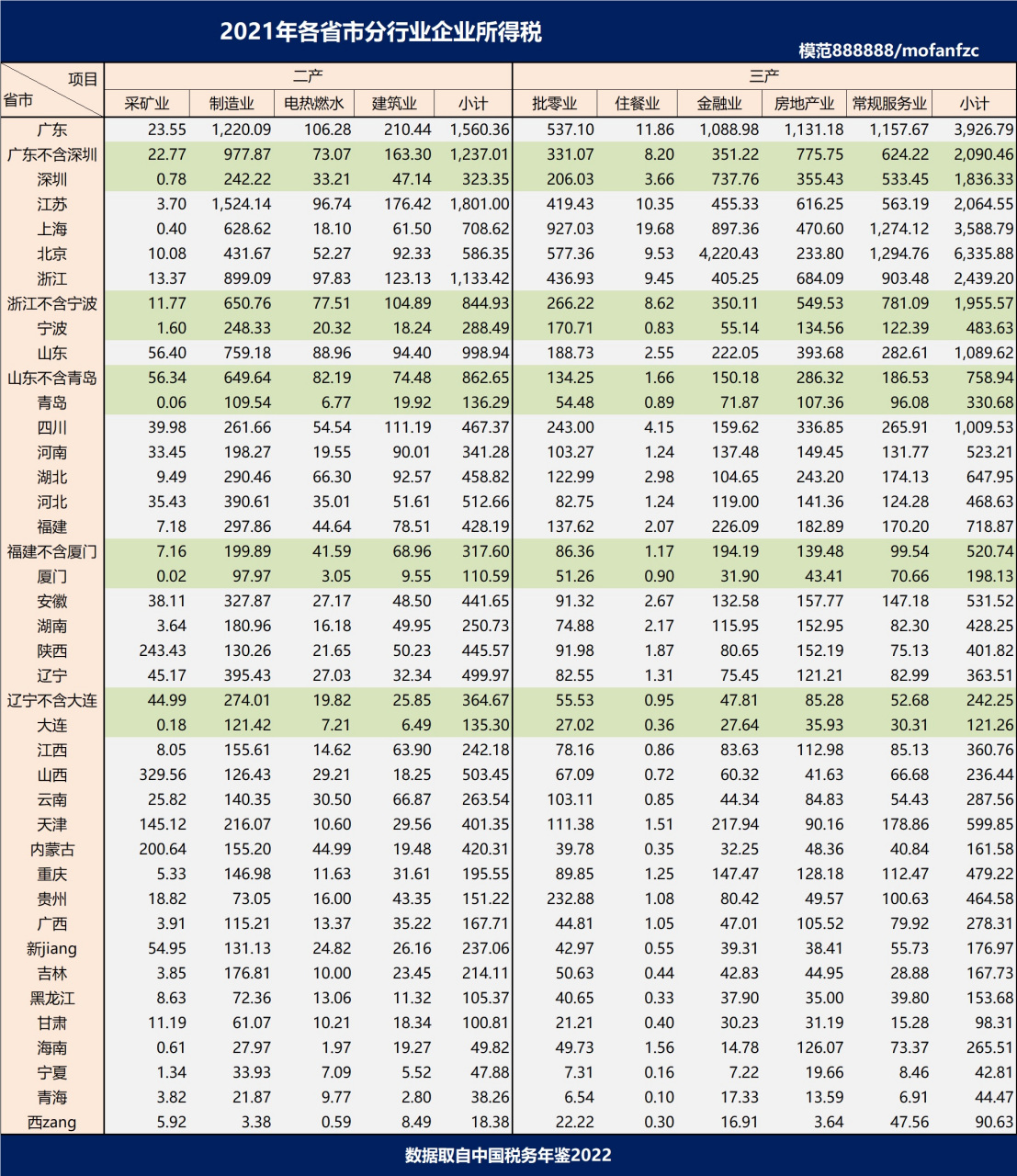Select the '北京' row label
Image resolution: width=1017 pixels, height=1176 pixels.
coord(52,254)
